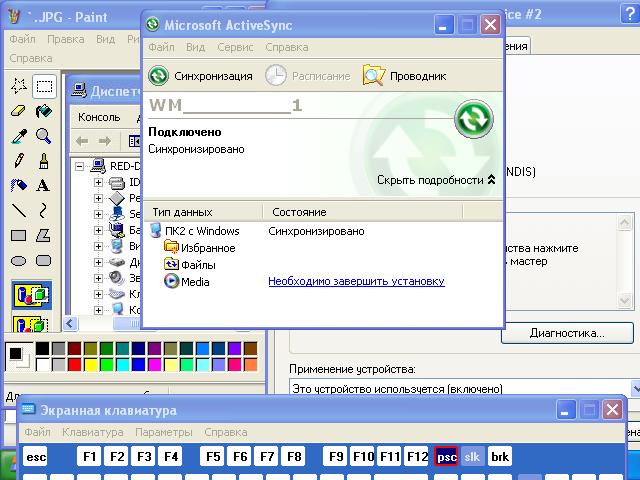Click the psc key on screen keyboard
Screen dimensions: 640x480
pyautogui.click(x=447, y=456)
